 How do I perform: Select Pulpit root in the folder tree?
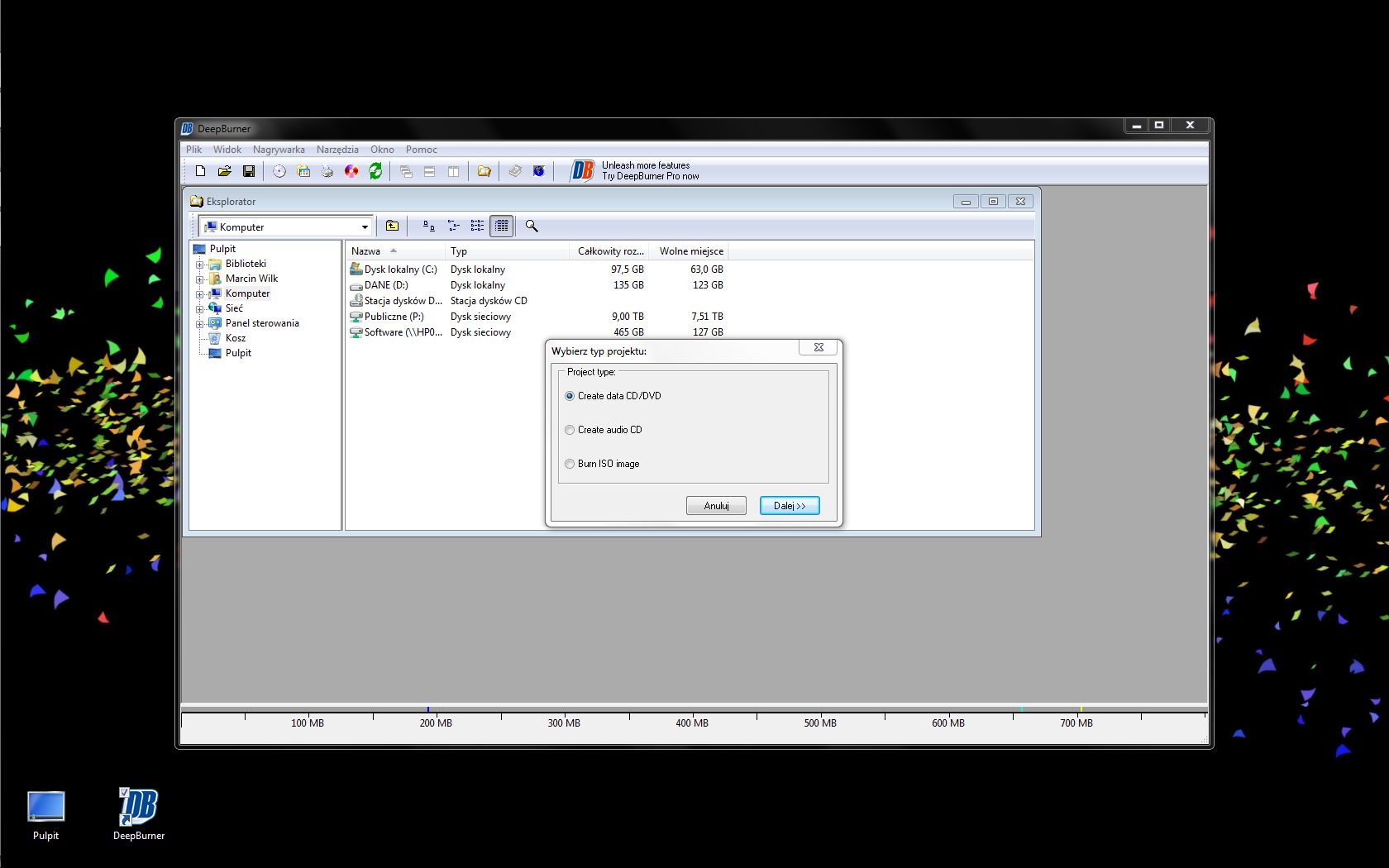[222, 249]
